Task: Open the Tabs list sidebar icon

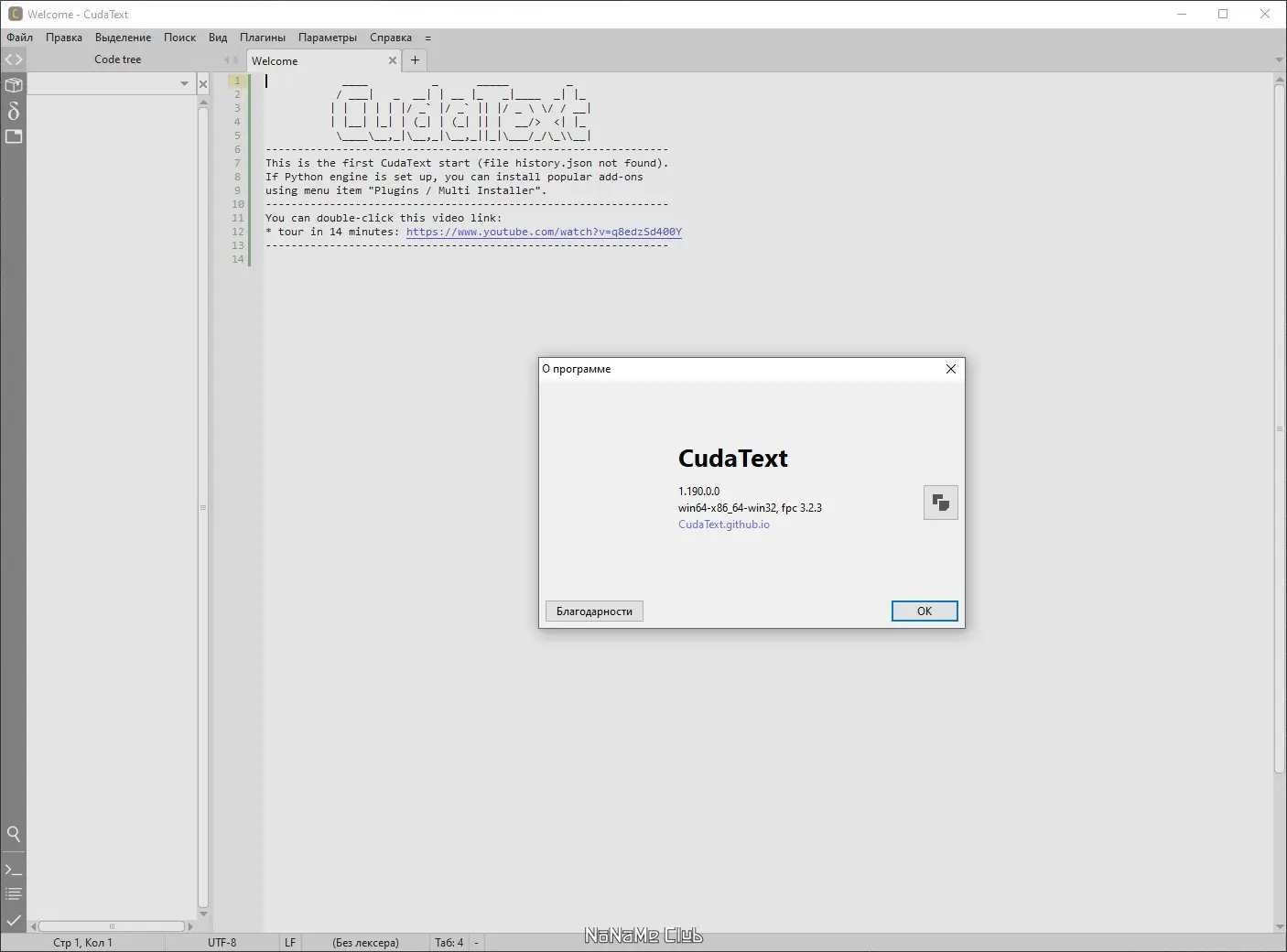Action: [14, 136]
